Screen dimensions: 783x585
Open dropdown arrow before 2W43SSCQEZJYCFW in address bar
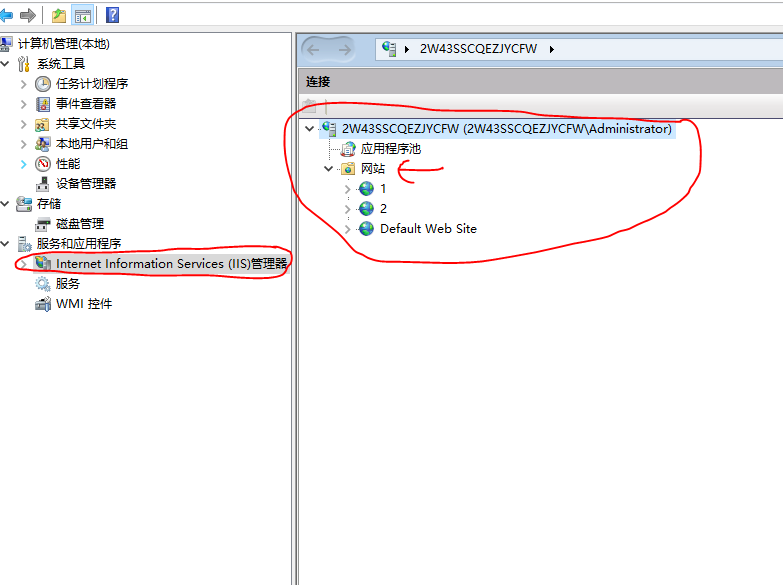407,49
